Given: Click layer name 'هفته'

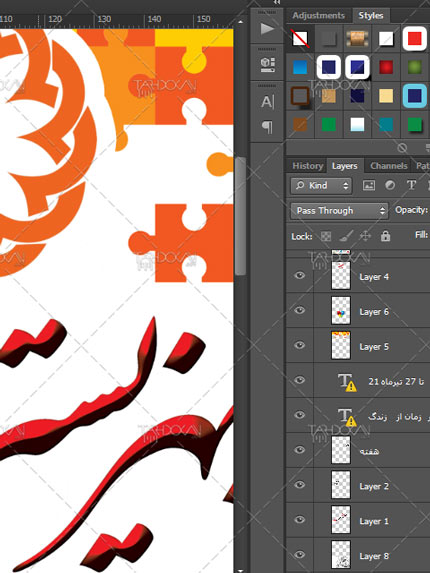Looking at the screenshot, I should tap(369, 452).
